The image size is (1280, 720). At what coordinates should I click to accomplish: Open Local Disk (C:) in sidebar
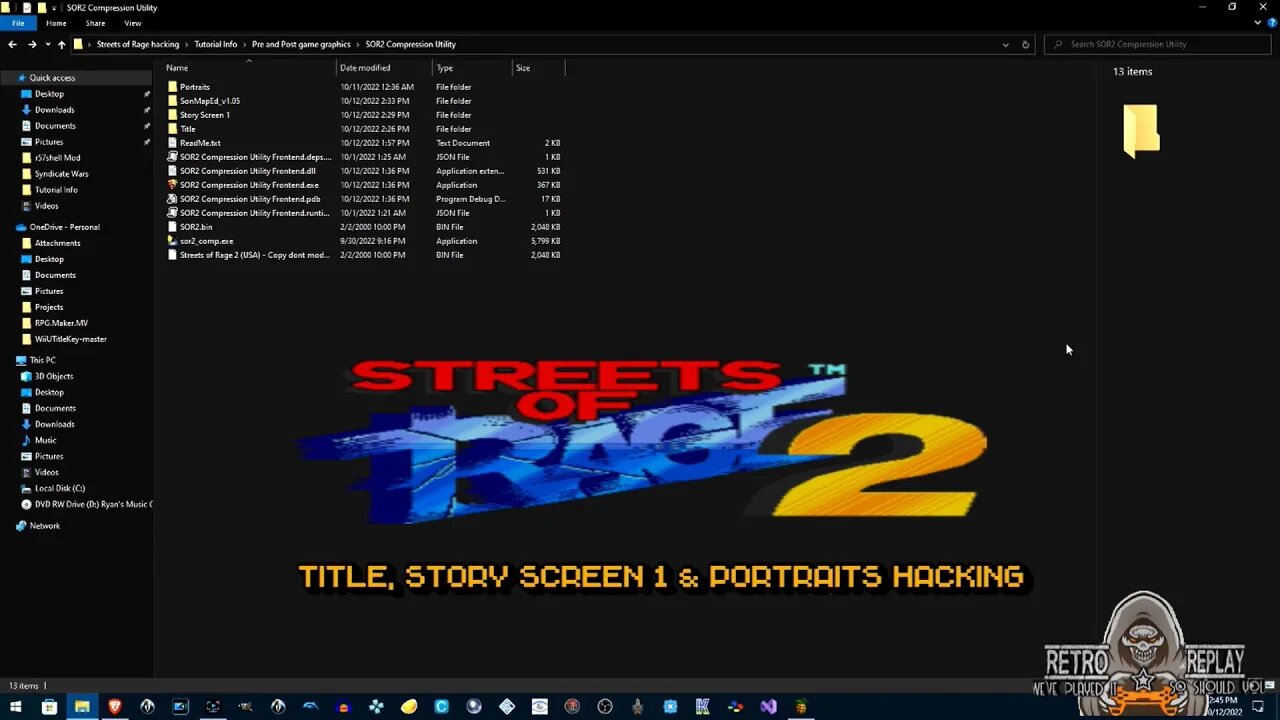coord(59,488)
